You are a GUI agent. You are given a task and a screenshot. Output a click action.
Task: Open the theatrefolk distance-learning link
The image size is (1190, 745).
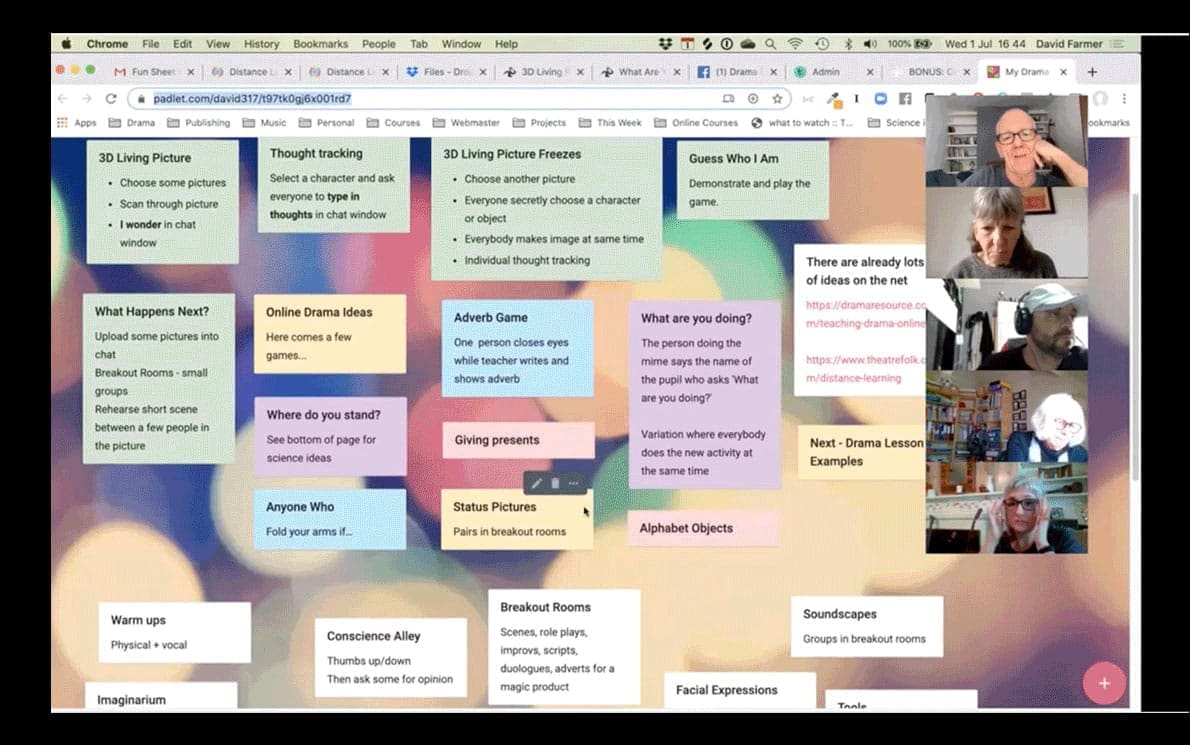click(x=866, y=369)
